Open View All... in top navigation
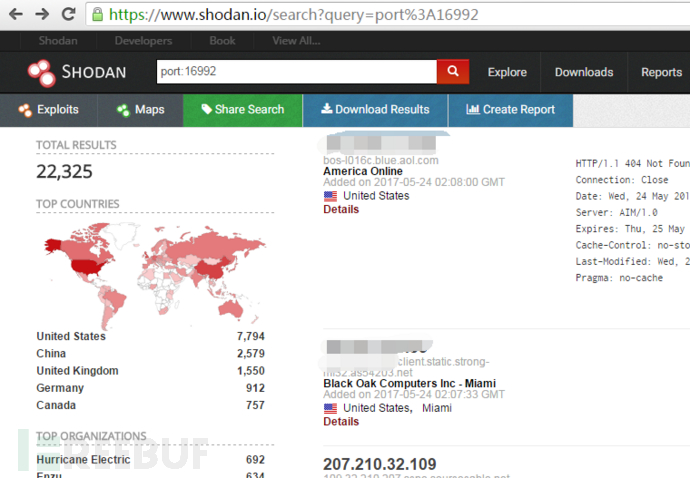Viewport: 690px width, 478px height. 296,41
